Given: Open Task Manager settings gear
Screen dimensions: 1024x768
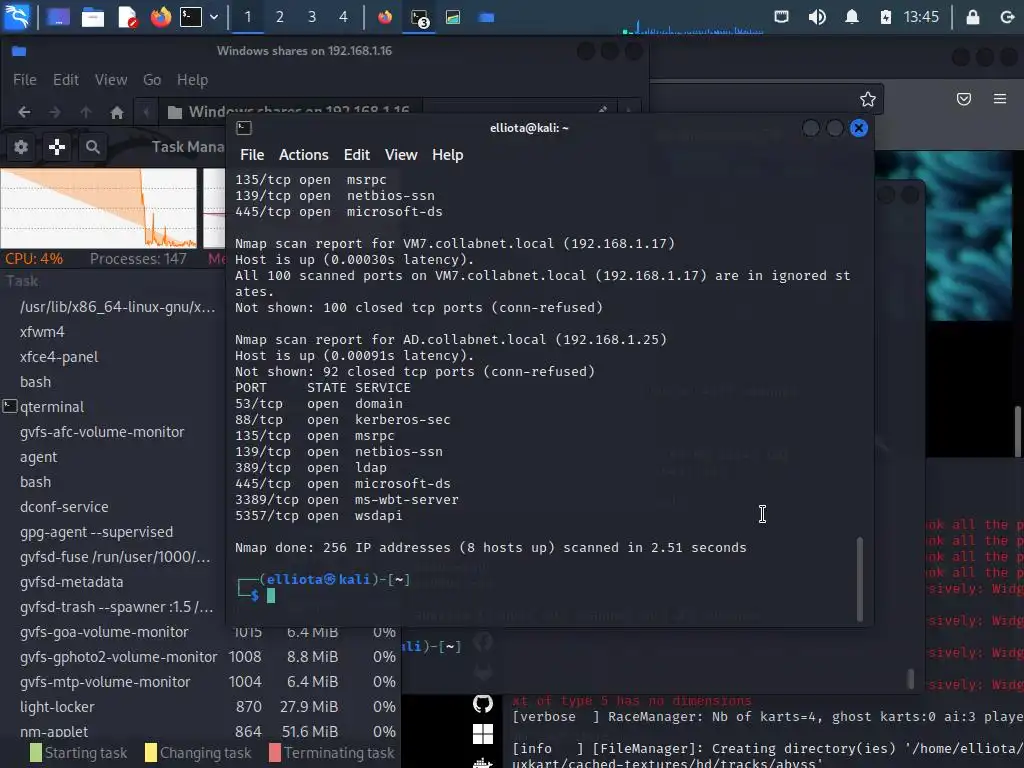Looking at the screenshot, I should [21, 147].
